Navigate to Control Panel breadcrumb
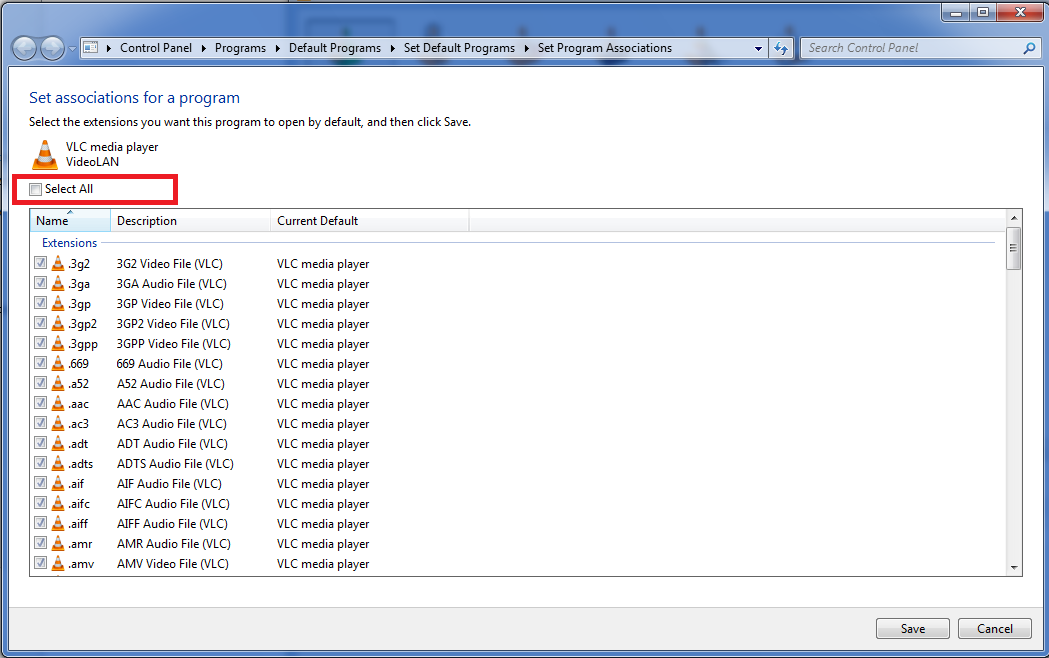 click(156, 48)
